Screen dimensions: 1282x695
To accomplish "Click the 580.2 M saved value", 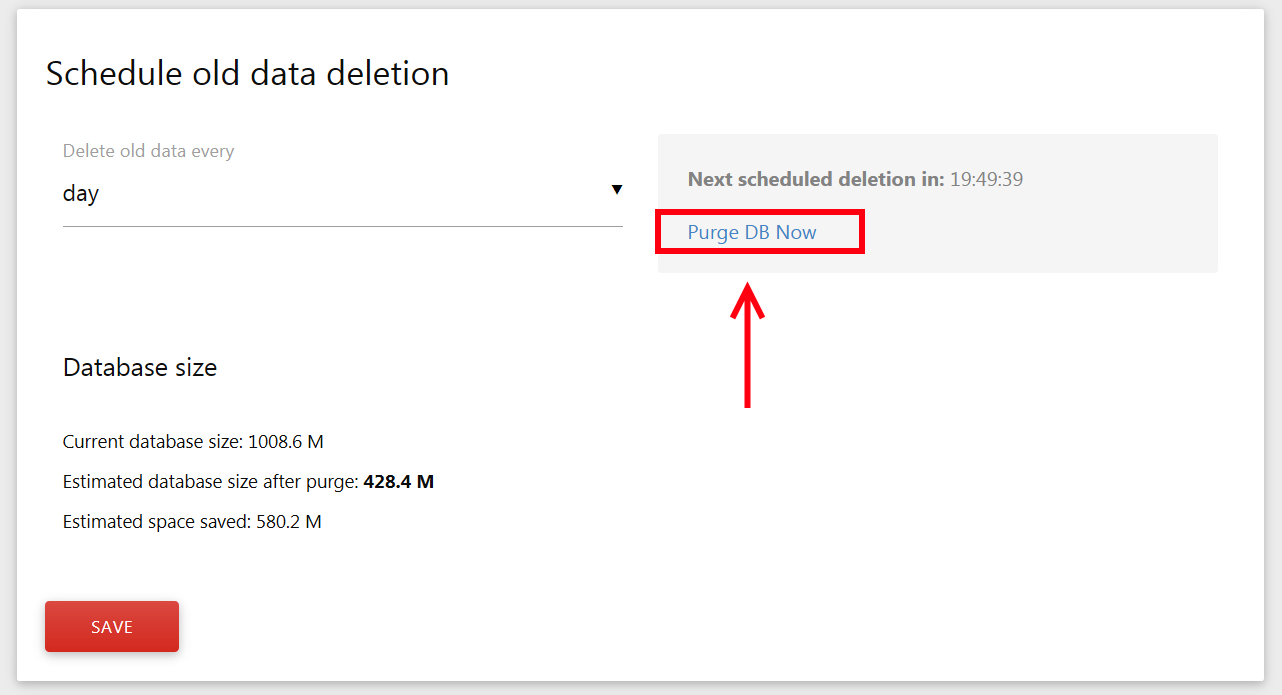I will click(286, 522).
